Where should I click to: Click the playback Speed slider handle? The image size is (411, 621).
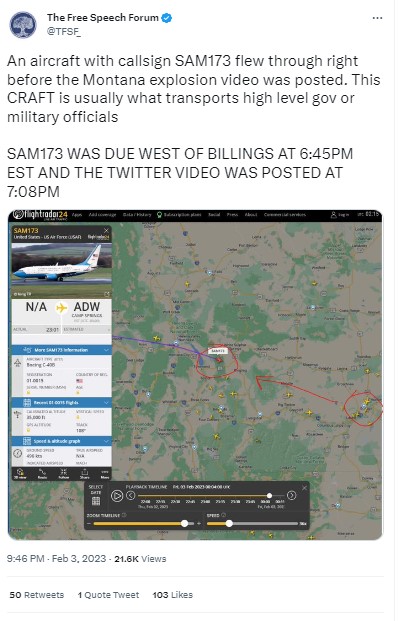coord(229,523)
